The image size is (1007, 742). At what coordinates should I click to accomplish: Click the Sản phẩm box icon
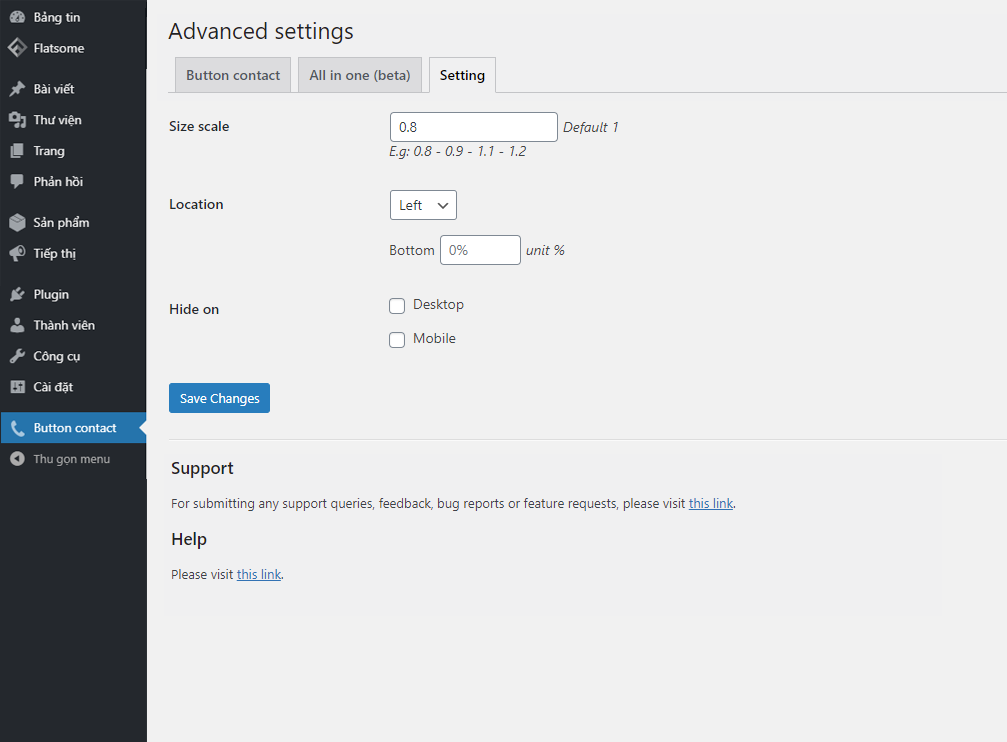[17, 223]
